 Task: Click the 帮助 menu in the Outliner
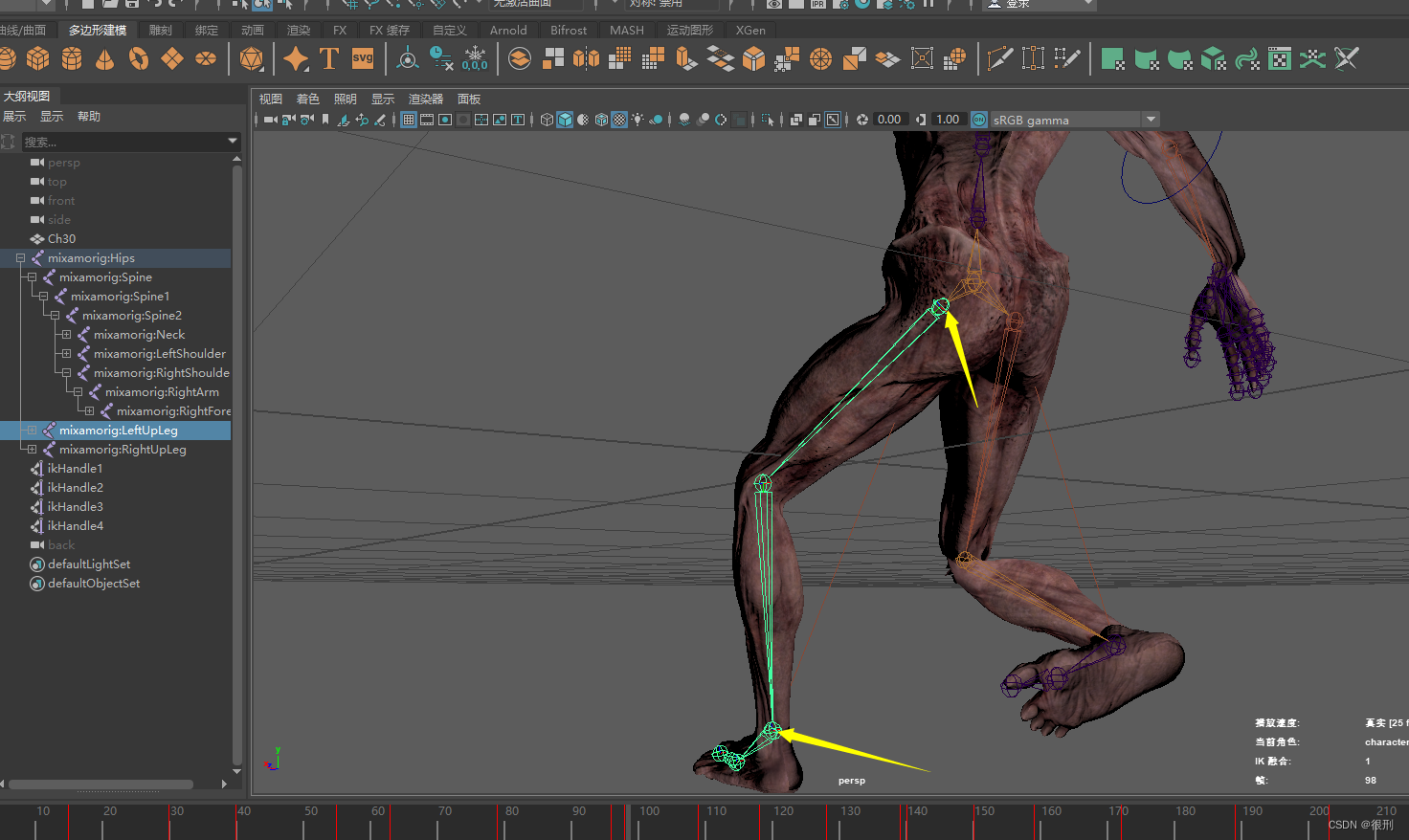[x=88, y=116]
